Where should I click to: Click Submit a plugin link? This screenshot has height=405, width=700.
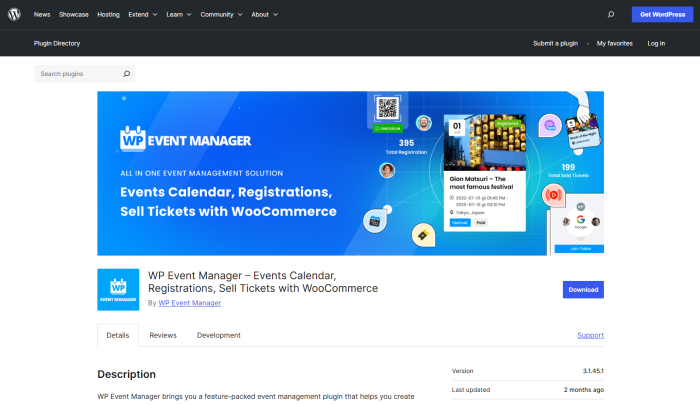point(555,43)
